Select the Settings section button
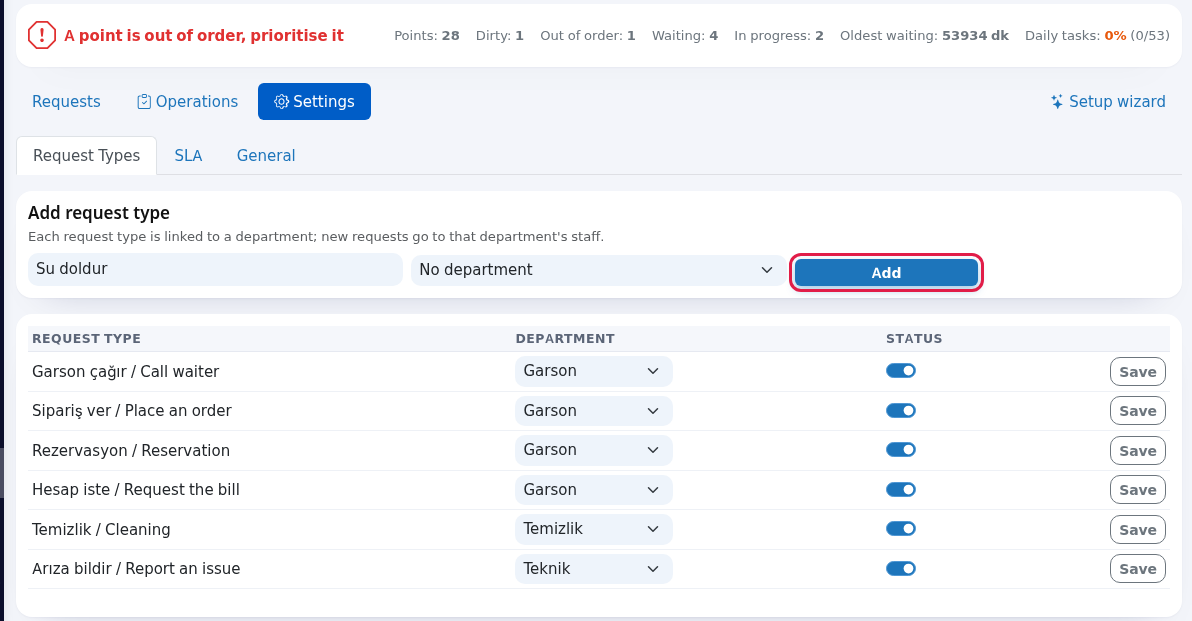This screenshot has width=1192, height=621. [x=314, y=102]
